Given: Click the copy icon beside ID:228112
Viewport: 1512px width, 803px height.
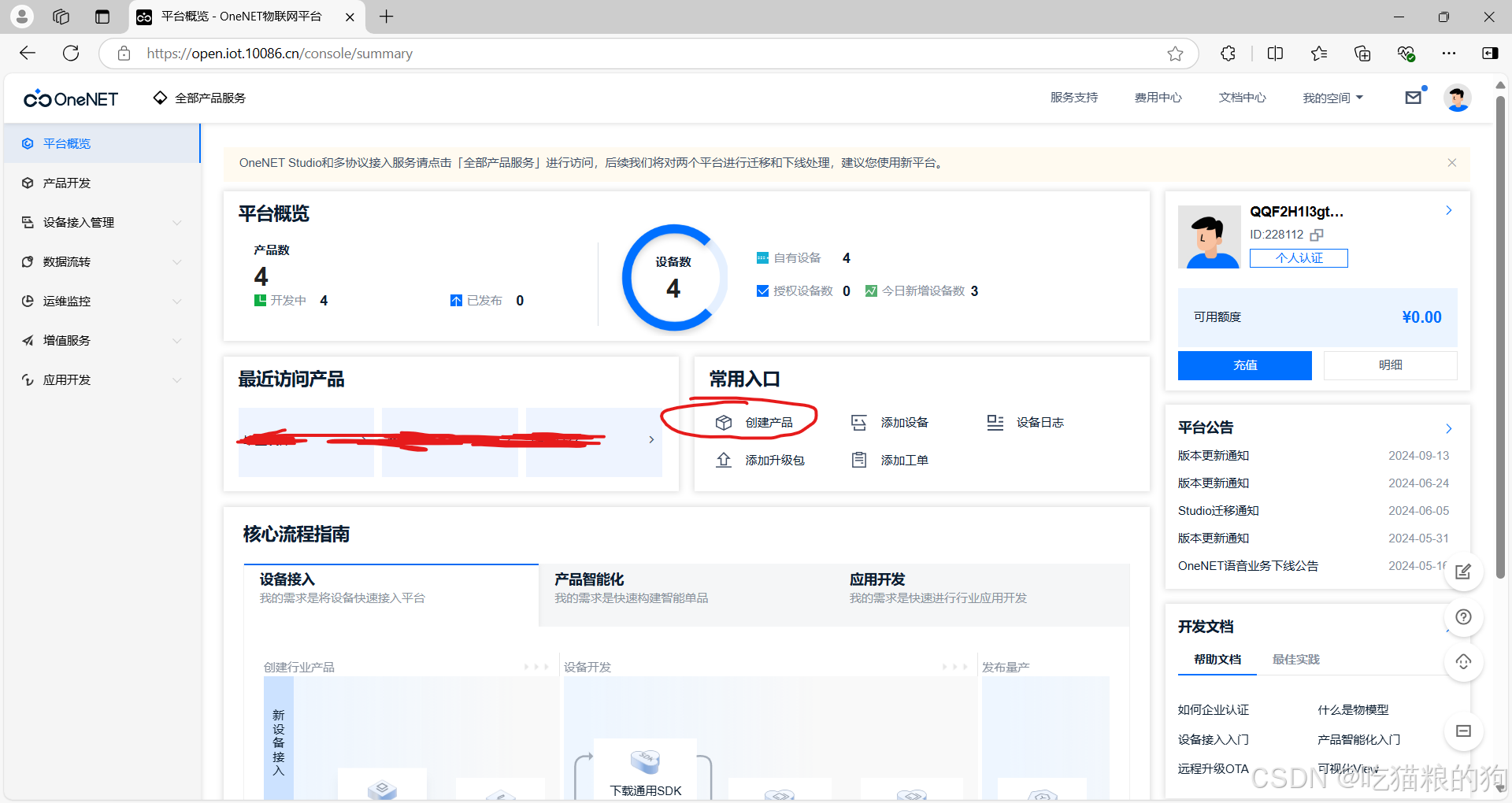Looking at the screenshot, I should [x=1317, y=235].
